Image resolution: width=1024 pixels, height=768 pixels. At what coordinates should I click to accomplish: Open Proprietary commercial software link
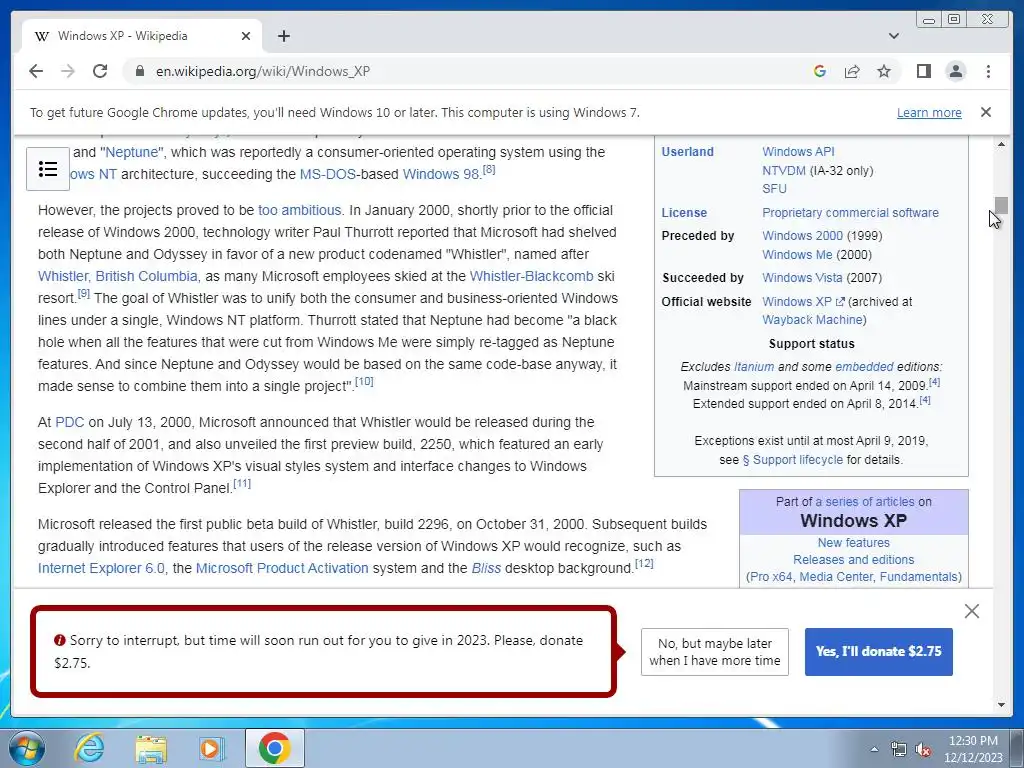850,213
